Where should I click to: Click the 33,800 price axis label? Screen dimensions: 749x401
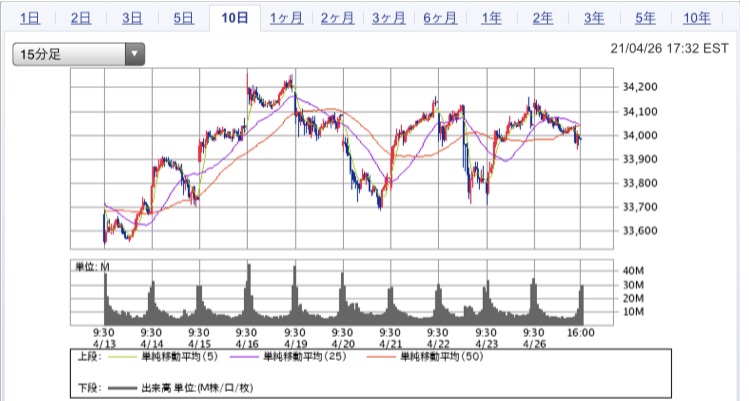pyautogui.click(x=640, y=183)
